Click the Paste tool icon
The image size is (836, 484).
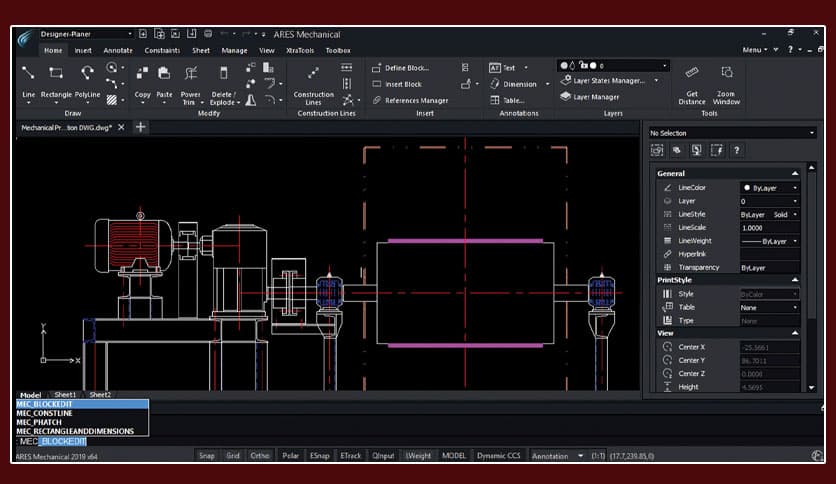164,72
